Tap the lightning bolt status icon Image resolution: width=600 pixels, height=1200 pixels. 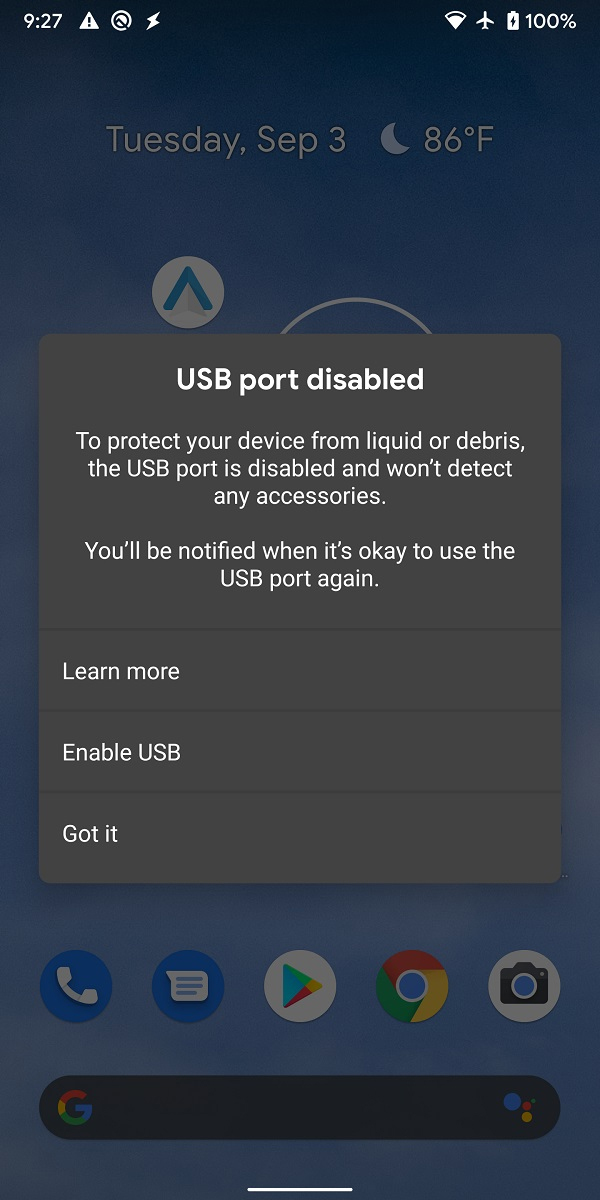click(x=153, y=21)
